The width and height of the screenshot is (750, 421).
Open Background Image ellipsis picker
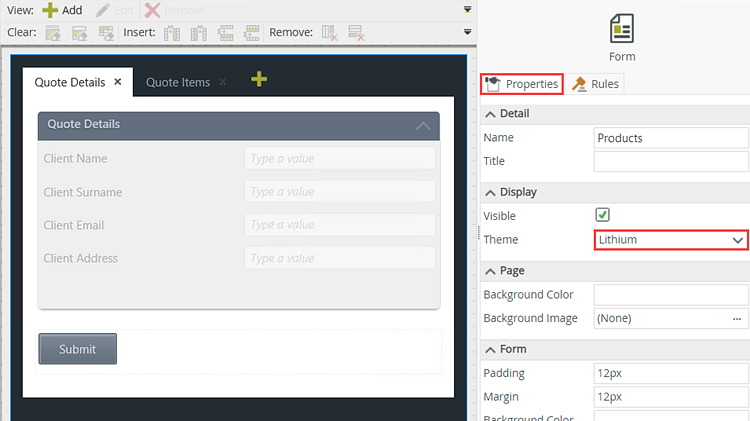tap(737, 319)
